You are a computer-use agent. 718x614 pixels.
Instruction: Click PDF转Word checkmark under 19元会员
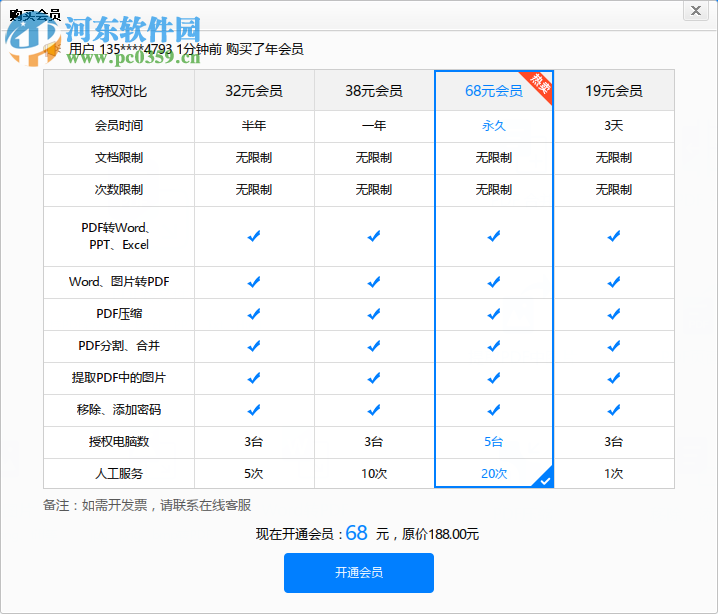(x=614, y=236)
